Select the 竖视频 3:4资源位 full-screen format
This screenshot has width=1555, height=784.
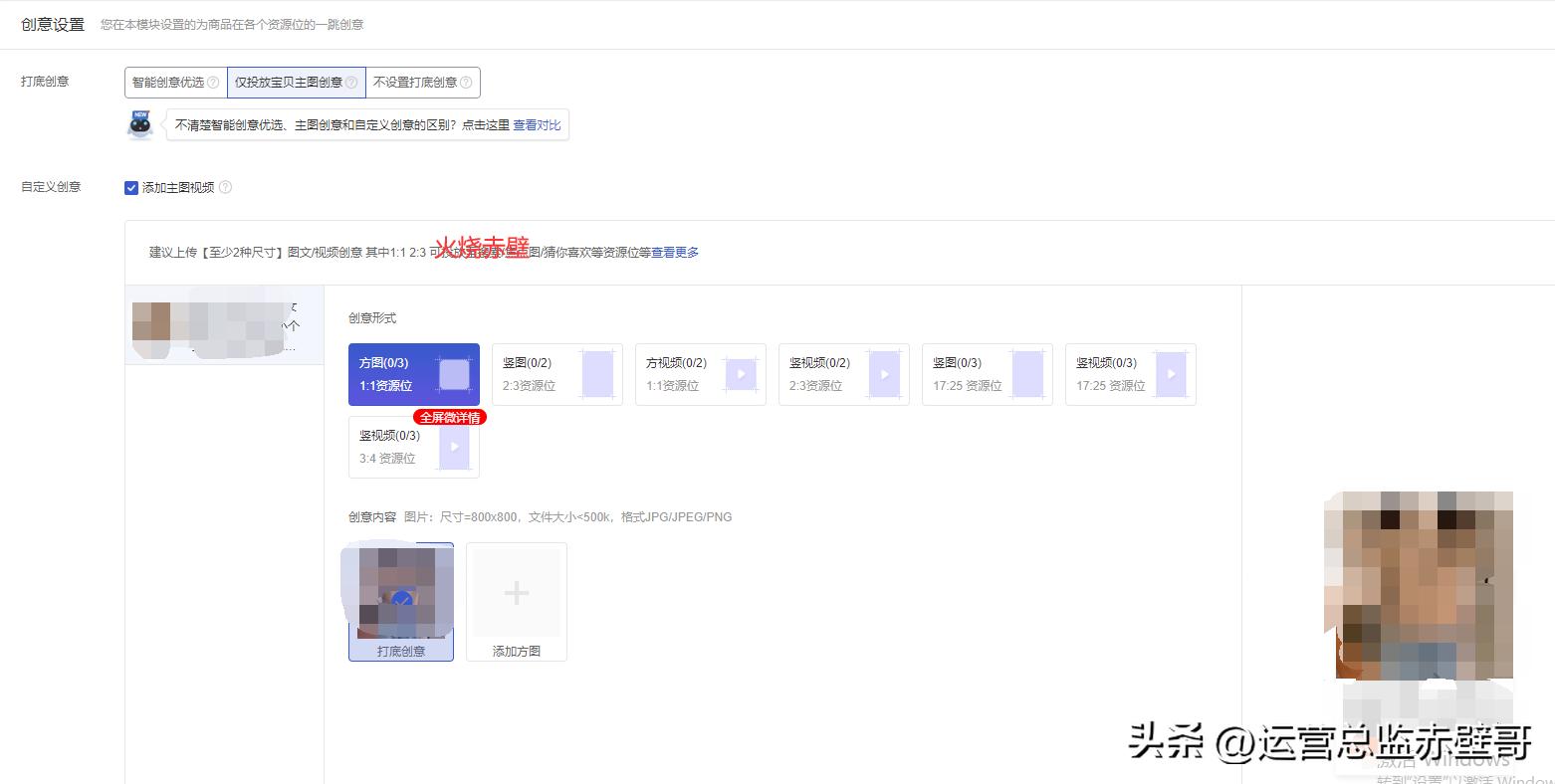click(x=402, y=446)
